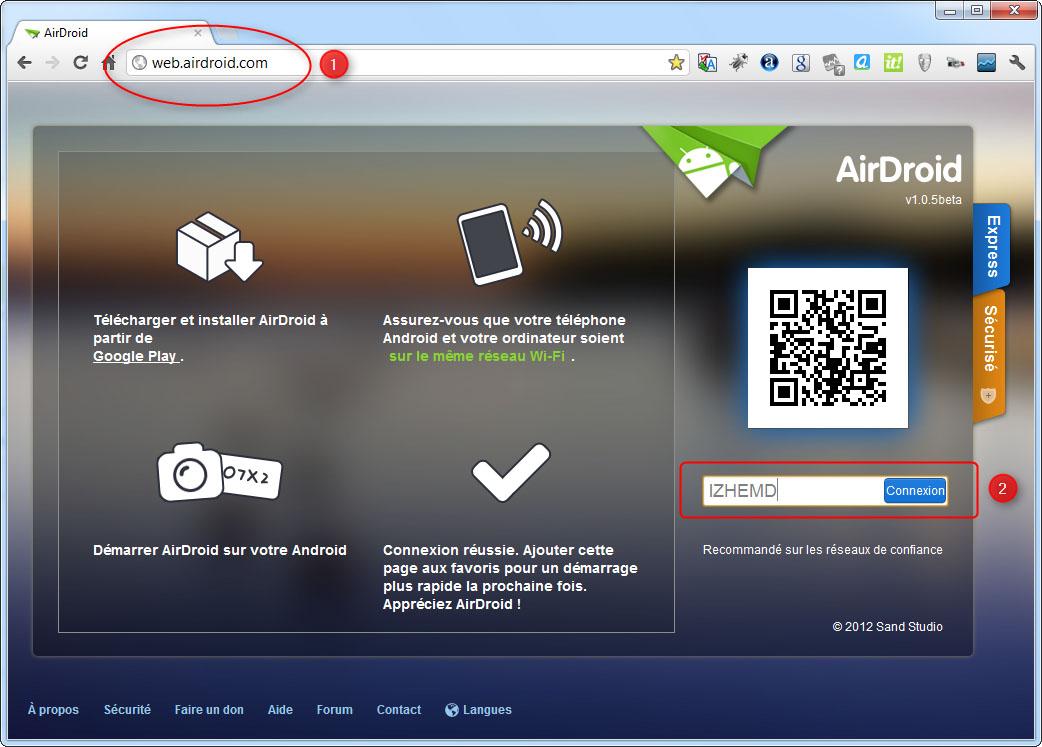Click the QR code image
Viewport: 1042px width, 747px height.
[827, 348]
